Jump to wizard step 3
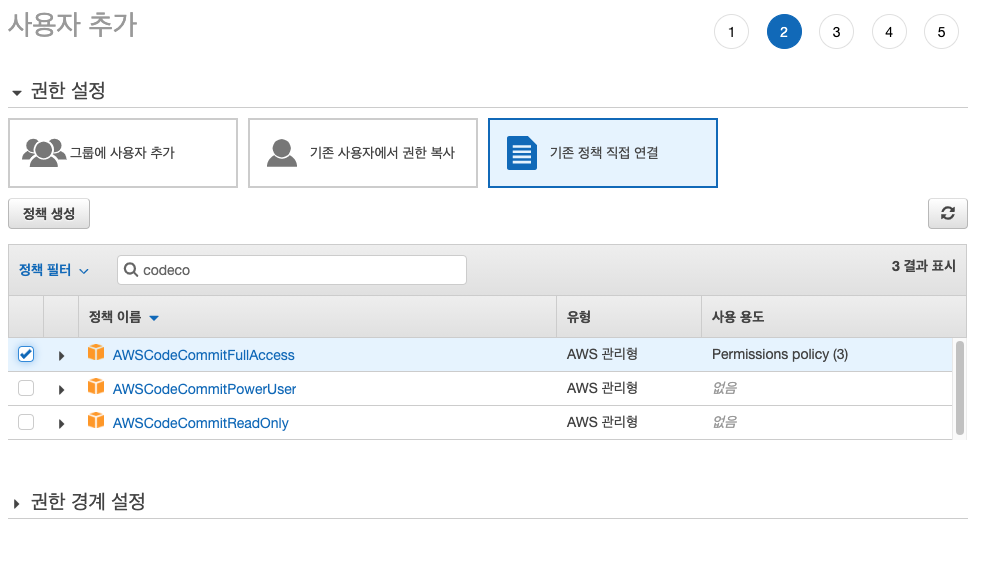This screenshot has width=986, height=563. [x=836, y=31]
